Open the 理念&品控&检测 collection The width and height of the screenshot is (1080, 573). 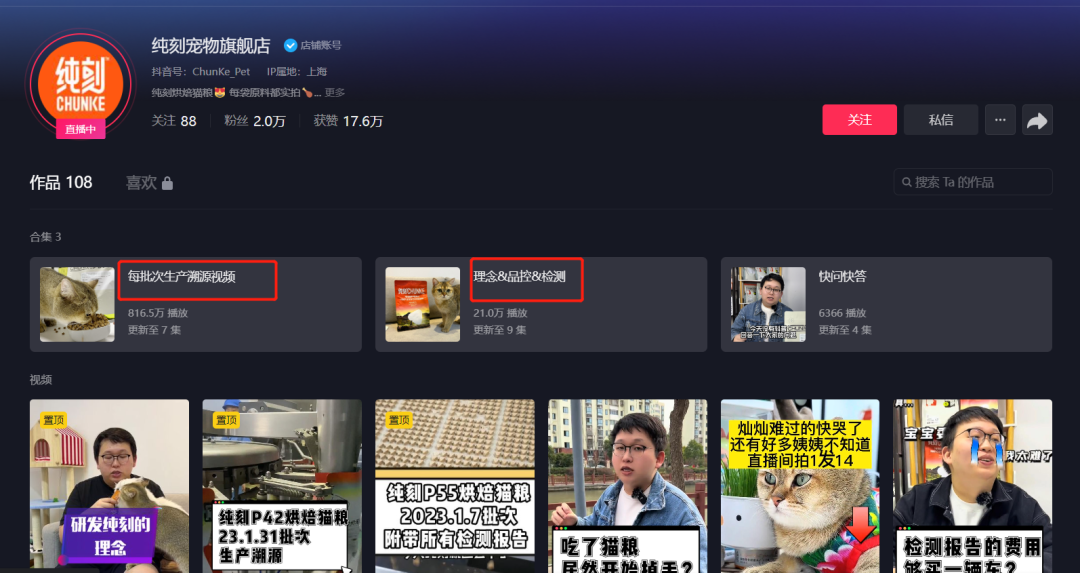(x=541, y=304)
